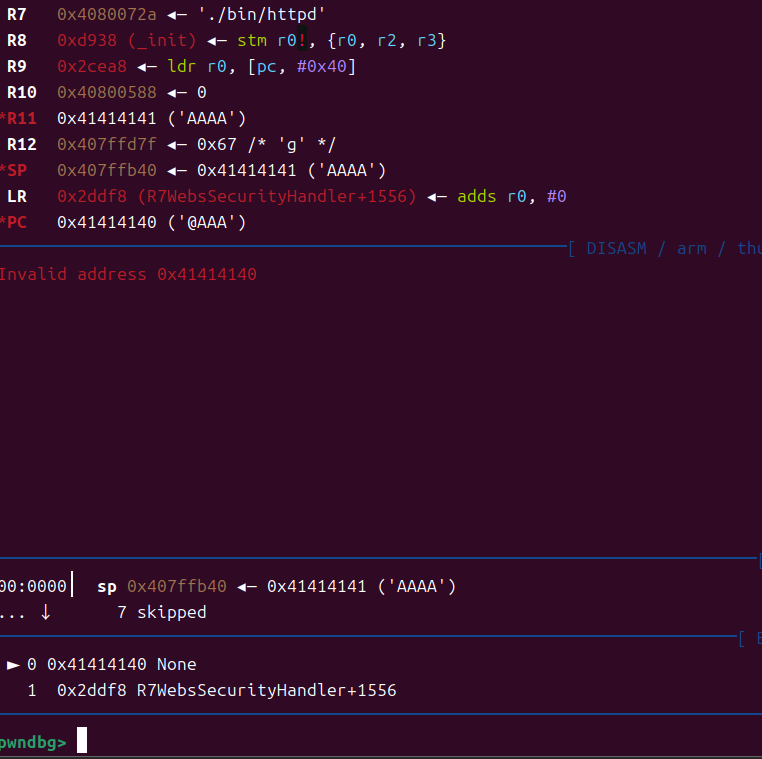This screenshot has width=762, height=759.
Task: Click the 'stm r0!, {r0, r2, r3}' instruction
Action: [x=341, y=41]
